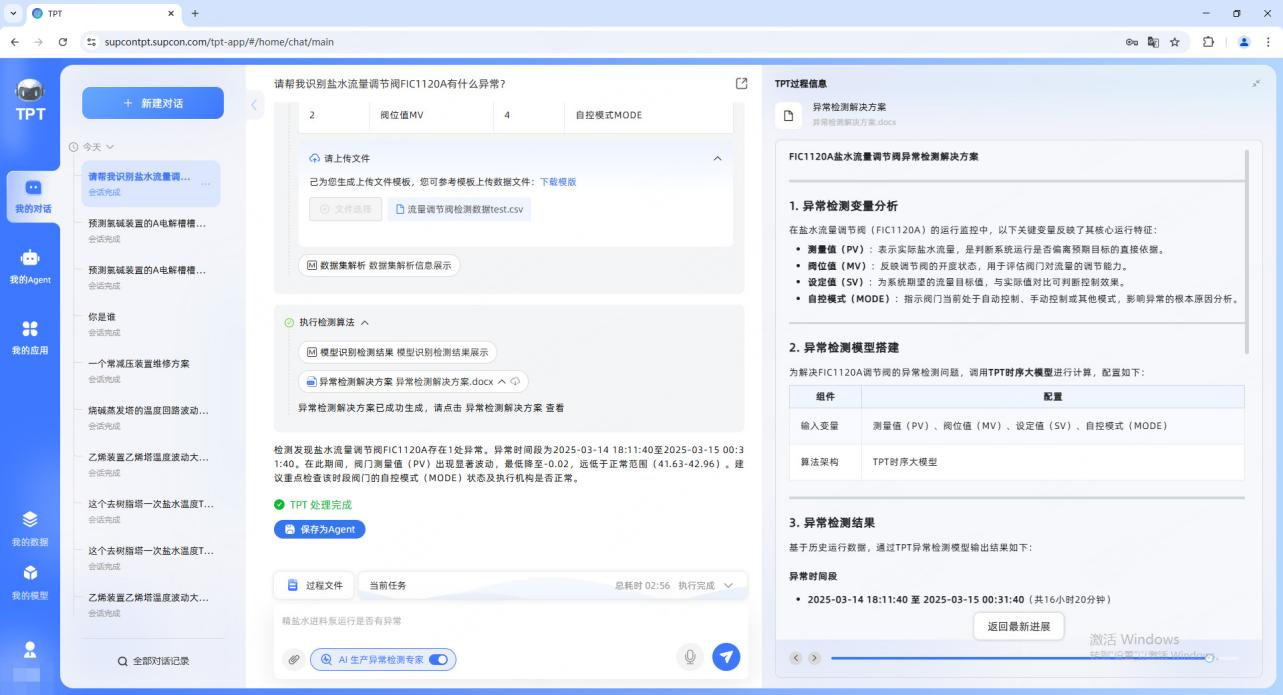Open the first 预测氯碱装置的A电解槽 conversation
Screen dimensions: 1283x695
[x=151, y=230]
